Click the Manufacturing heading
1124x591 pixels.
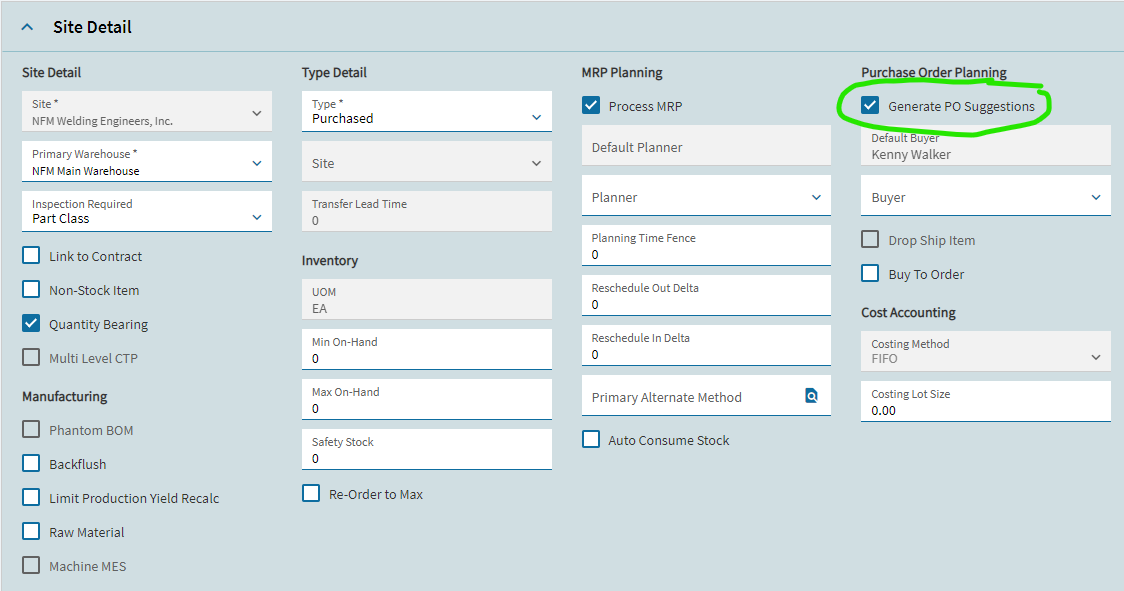[65, 396]
